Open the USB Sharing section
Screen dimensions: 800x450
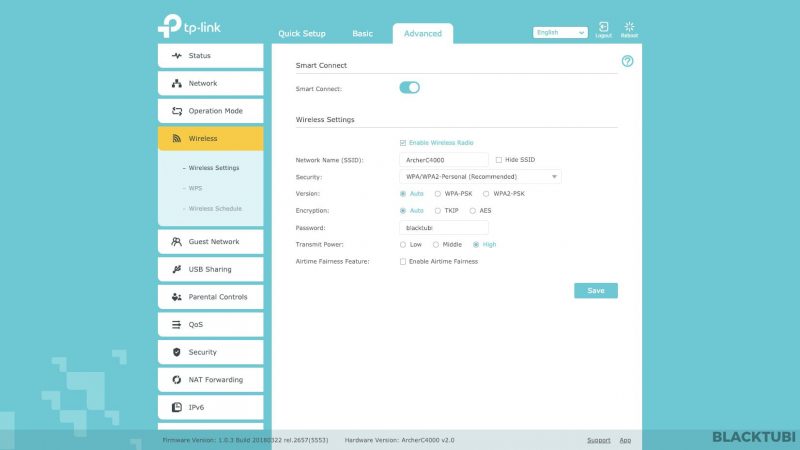(x=210, y=269)
